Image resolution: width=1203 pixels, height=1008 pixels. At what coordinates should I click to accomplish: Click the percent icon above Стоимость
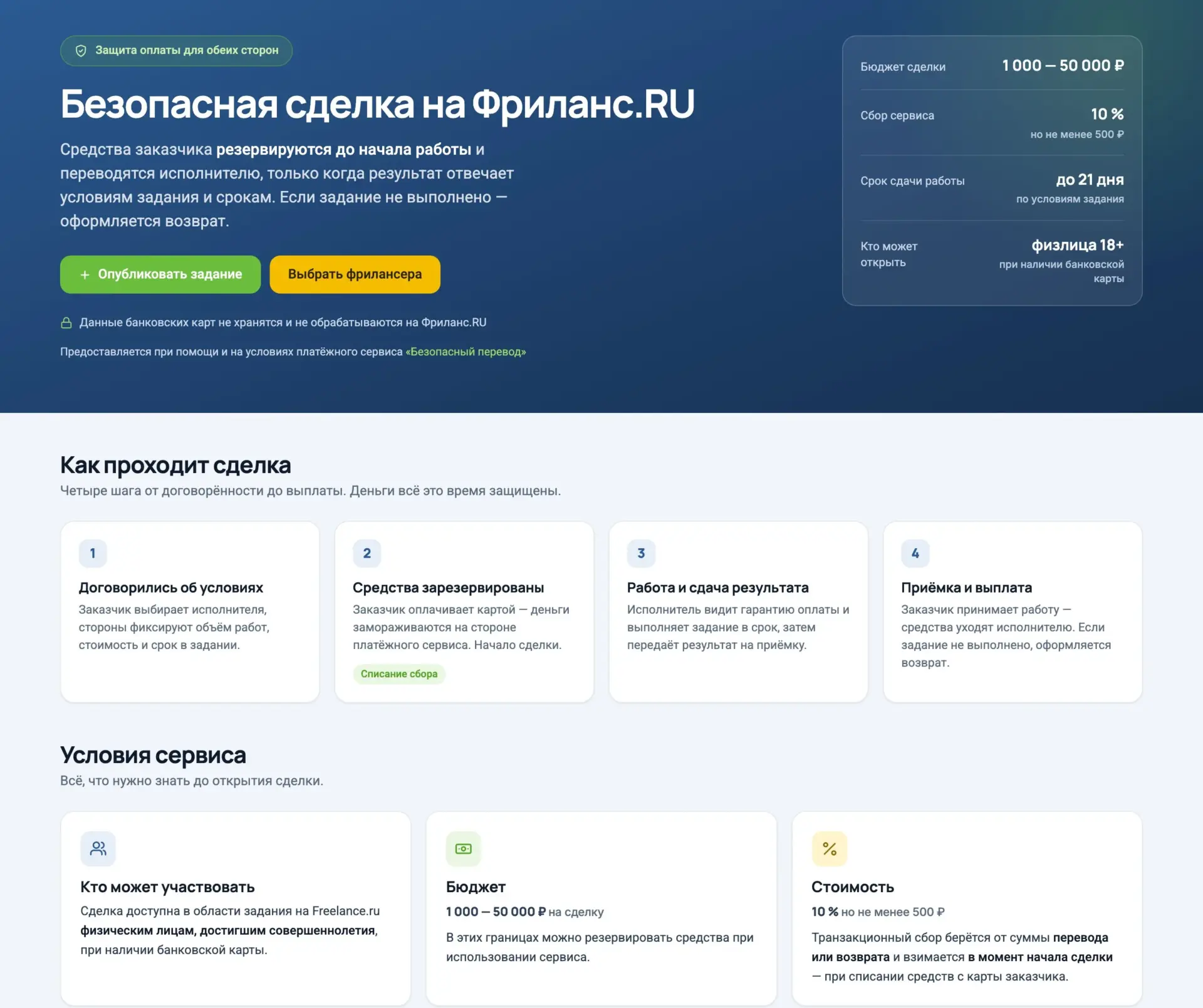point(830,848)
